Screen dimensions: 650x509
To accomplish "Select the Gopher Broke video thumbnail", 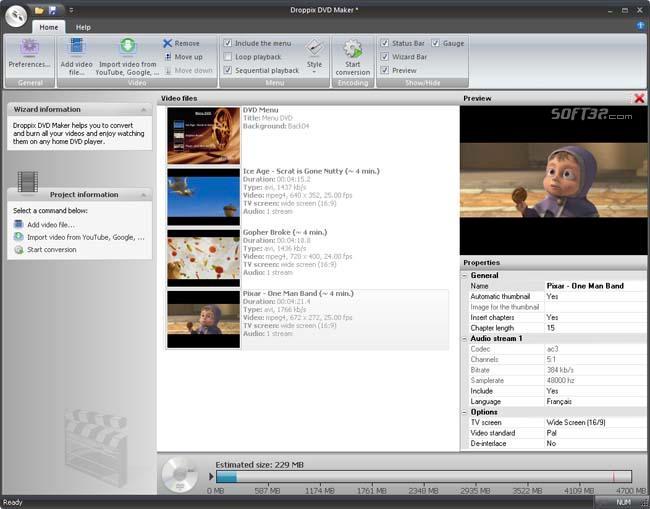I will [204, 258].
